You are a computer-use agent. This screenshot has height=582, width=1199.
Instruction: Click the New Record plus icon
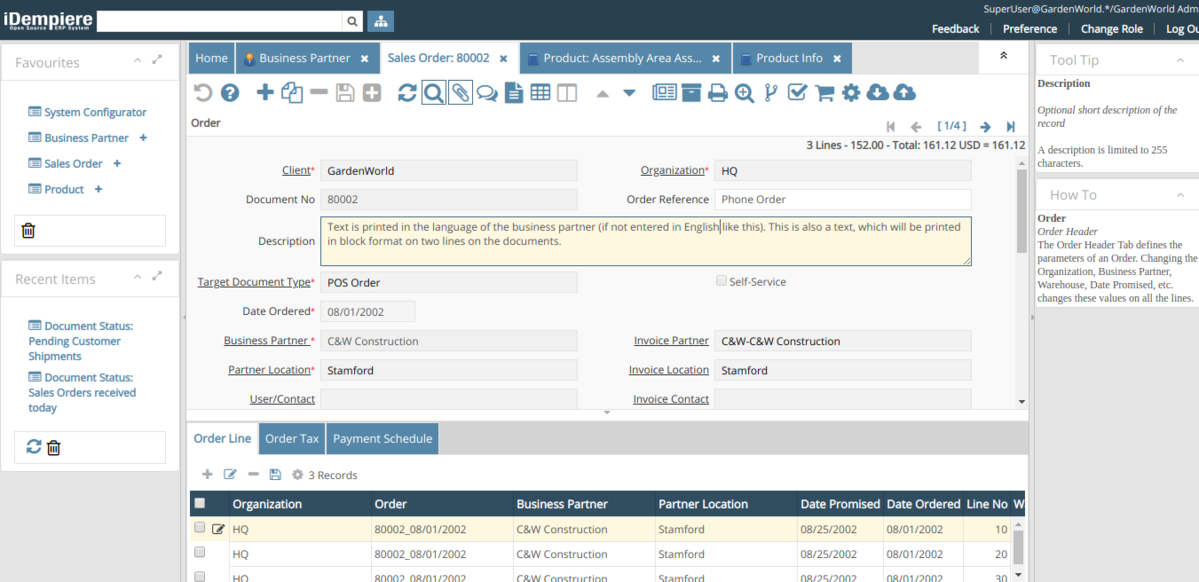pos(265,93)
